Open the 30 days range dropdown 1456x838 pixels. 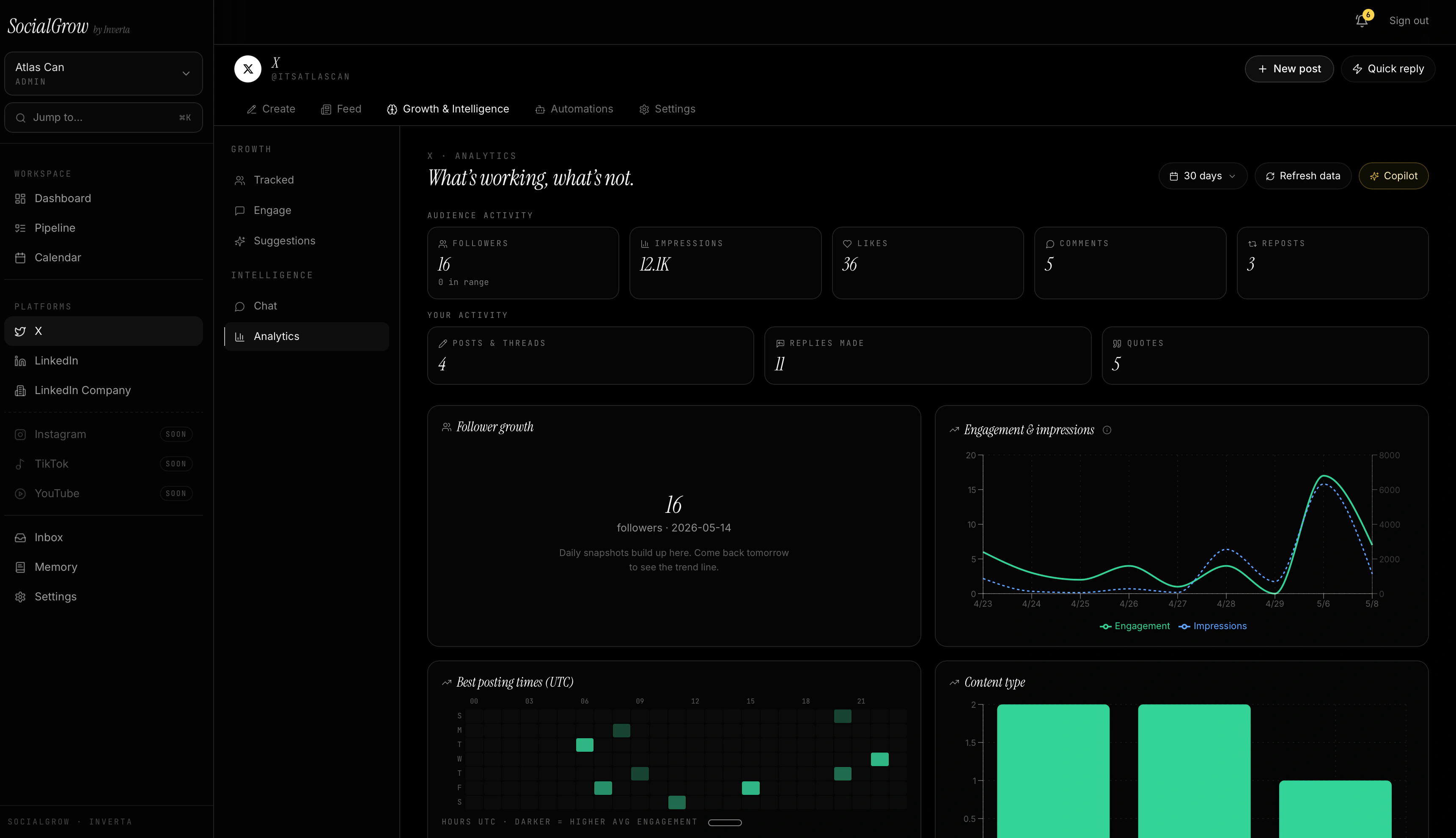(x=1203, y=176)
